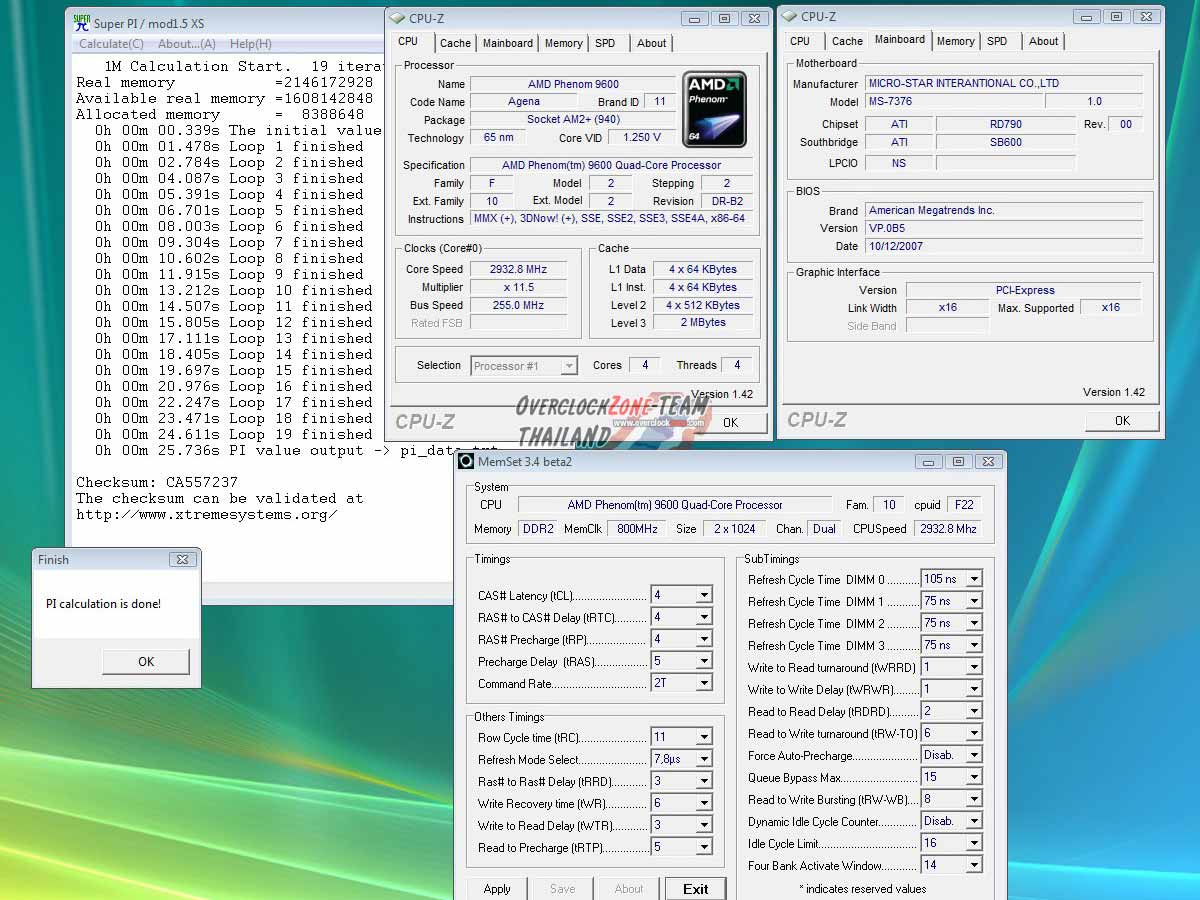Open About...(A) menu in Super PI
1200x900 pixels.
coord(187,44)
